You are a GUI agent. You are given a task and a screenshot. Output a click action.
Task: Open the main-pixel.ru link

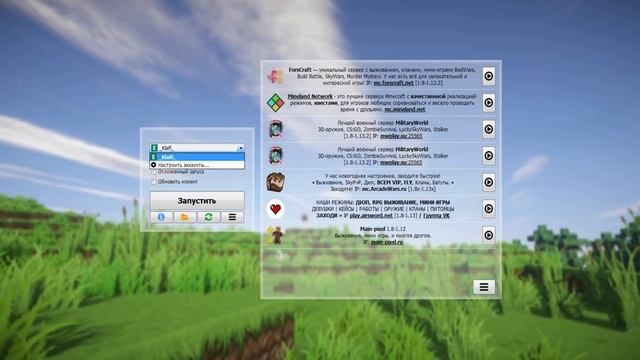click(387, 242)
